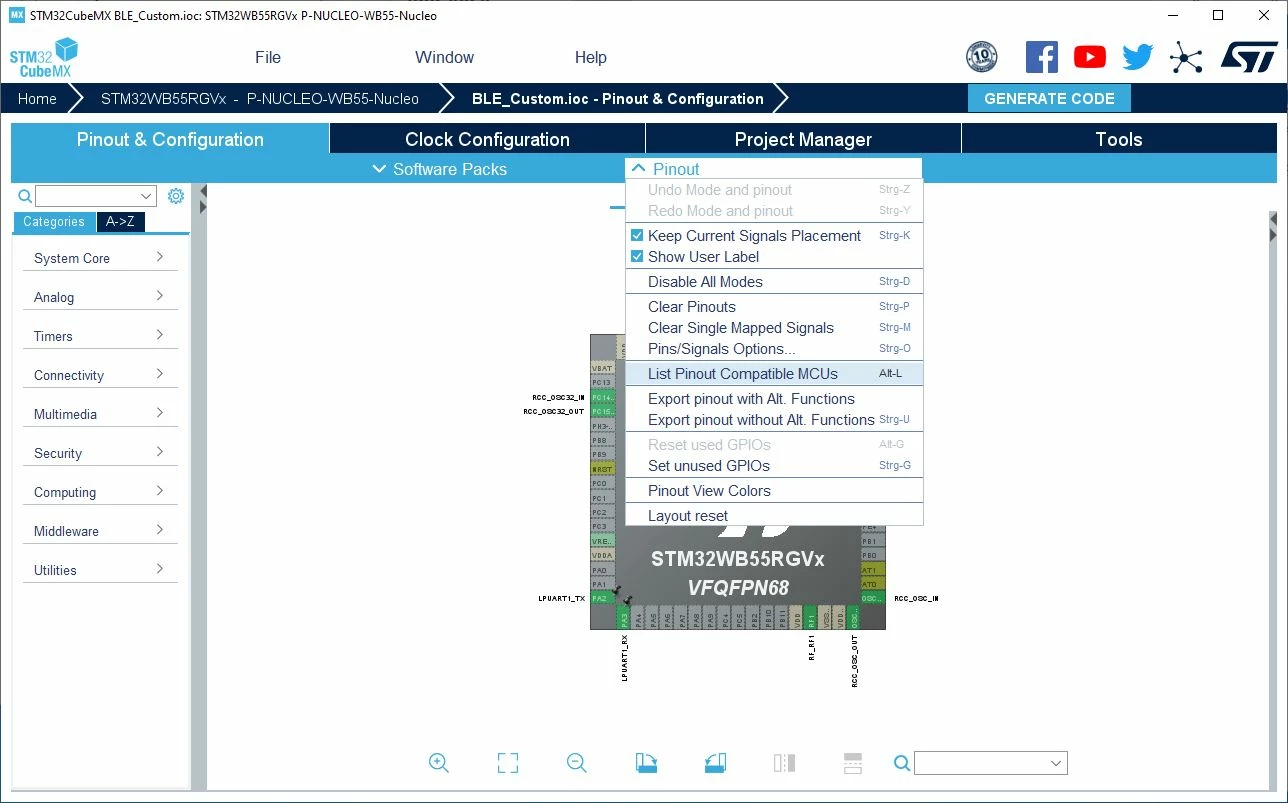Fit chip view to screen
The height and width of the screenshot is (803, 1288).
click(x=508, y=763)
